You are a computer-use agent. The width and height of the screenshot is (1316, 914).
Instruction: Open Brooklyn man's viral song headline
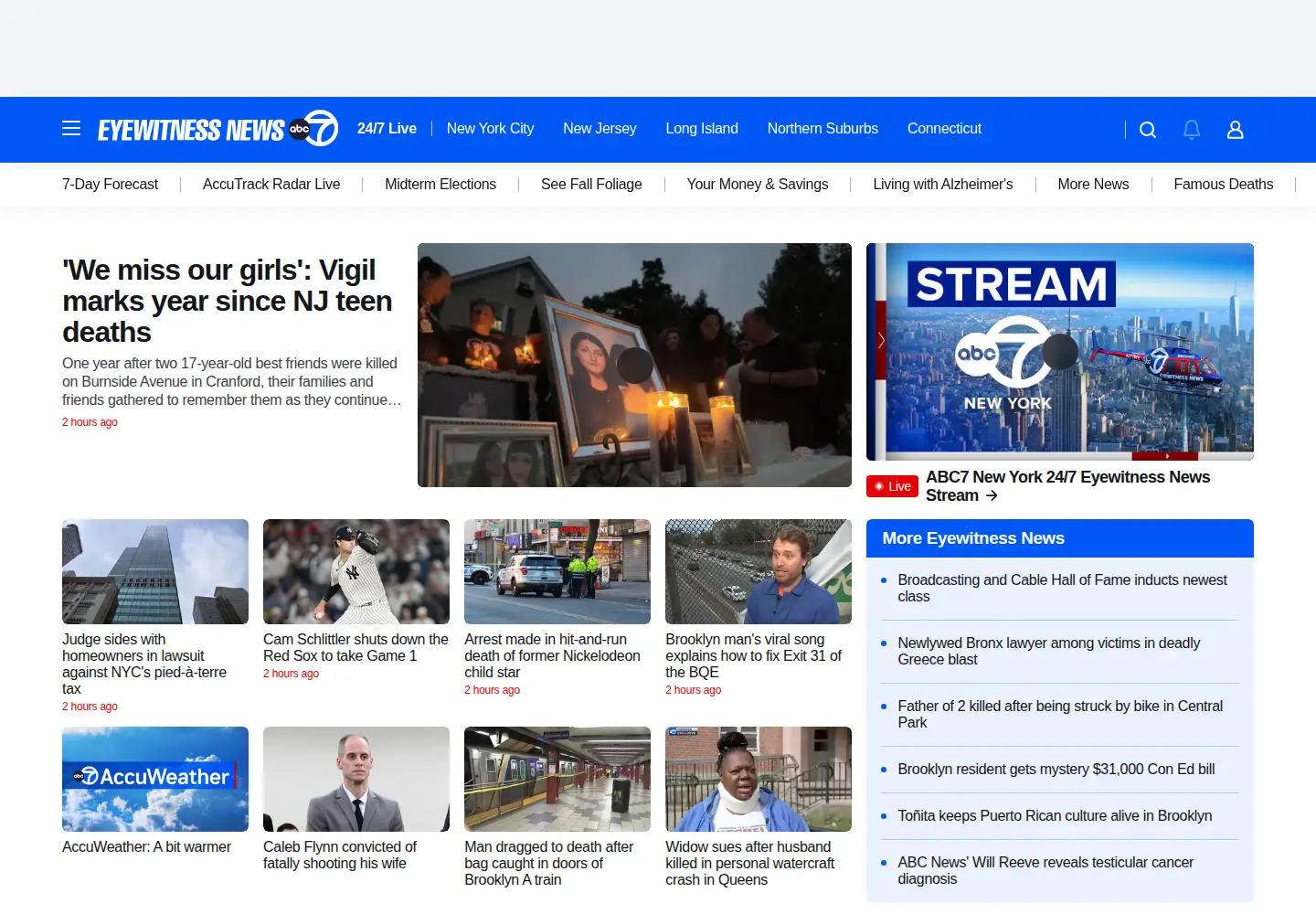(x=753, y=656)
